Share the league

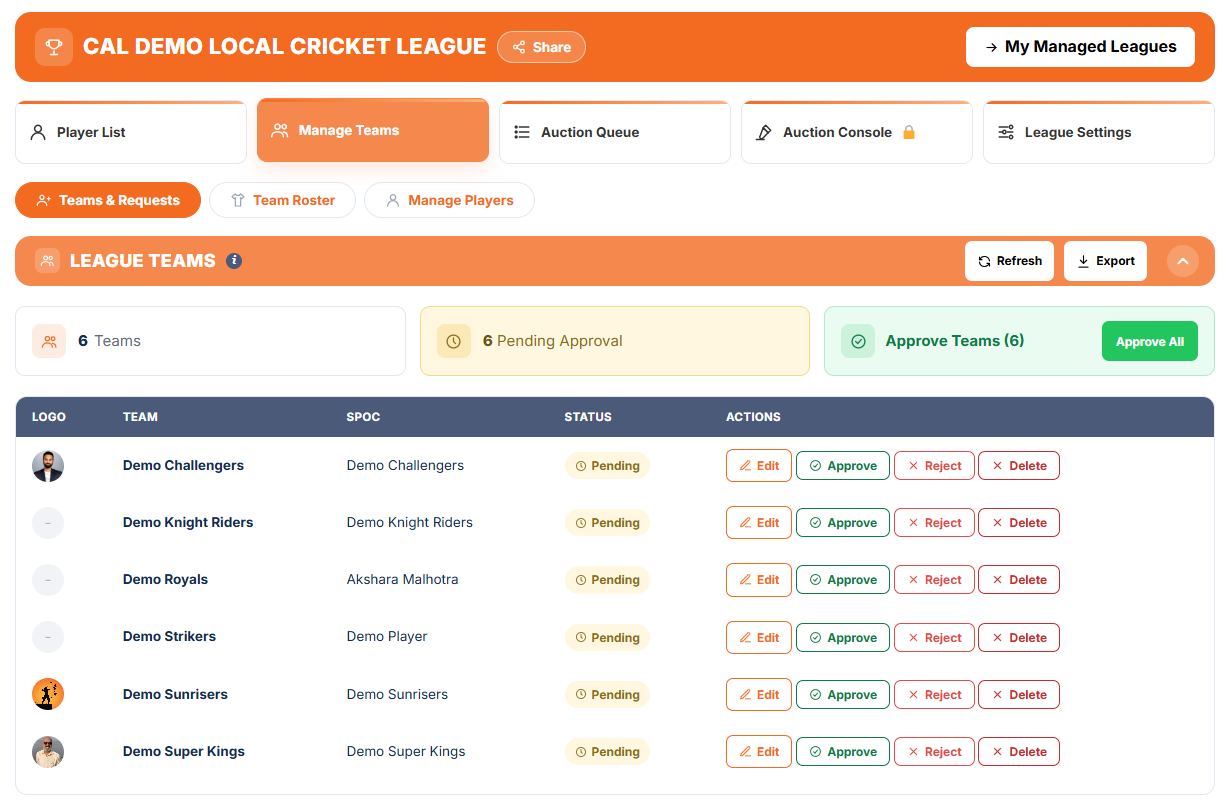(541, 47)
